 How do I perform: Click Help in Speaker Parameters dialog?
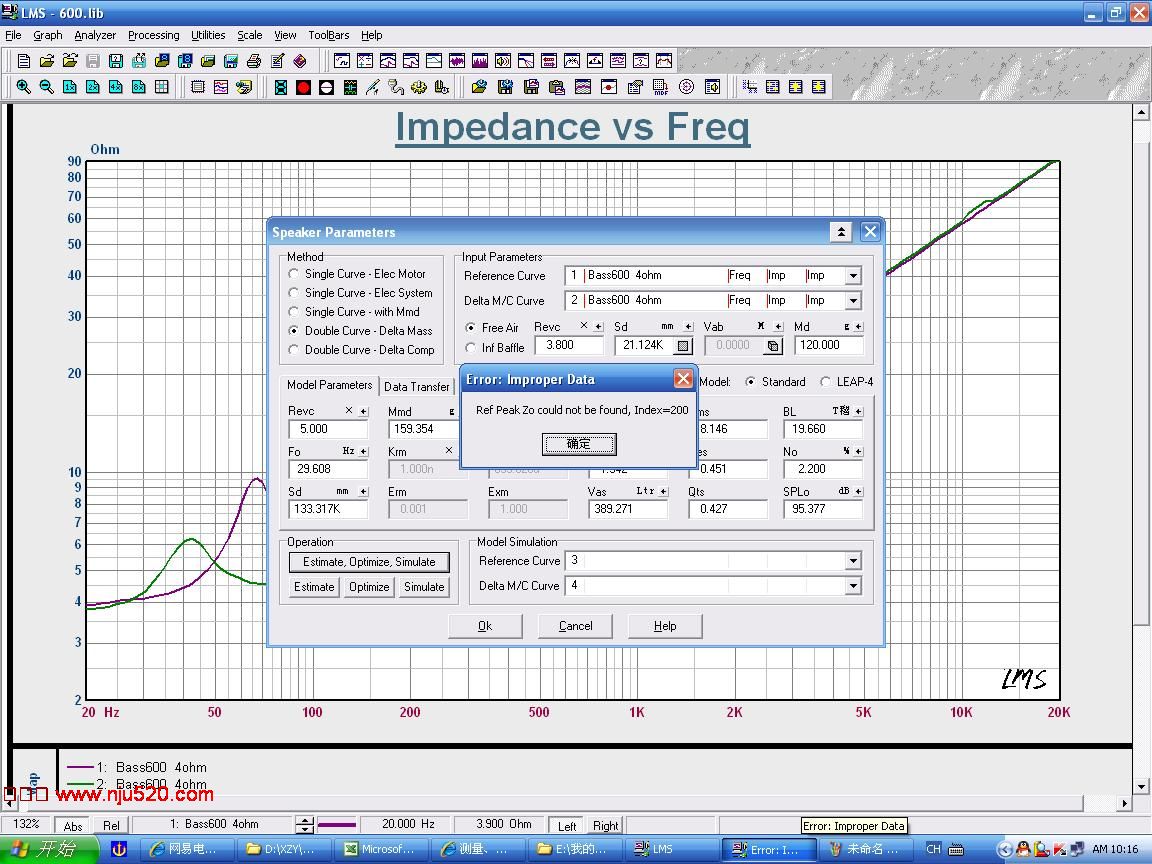665,626
